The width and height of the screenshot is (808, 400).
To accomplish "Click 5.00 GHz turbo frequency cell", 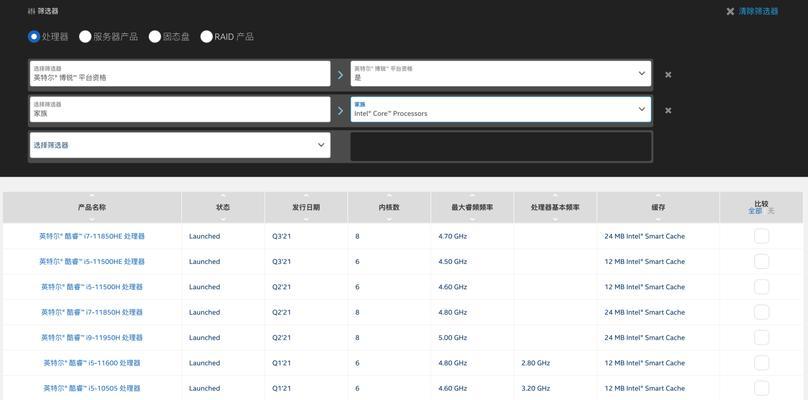I will 452,338.
